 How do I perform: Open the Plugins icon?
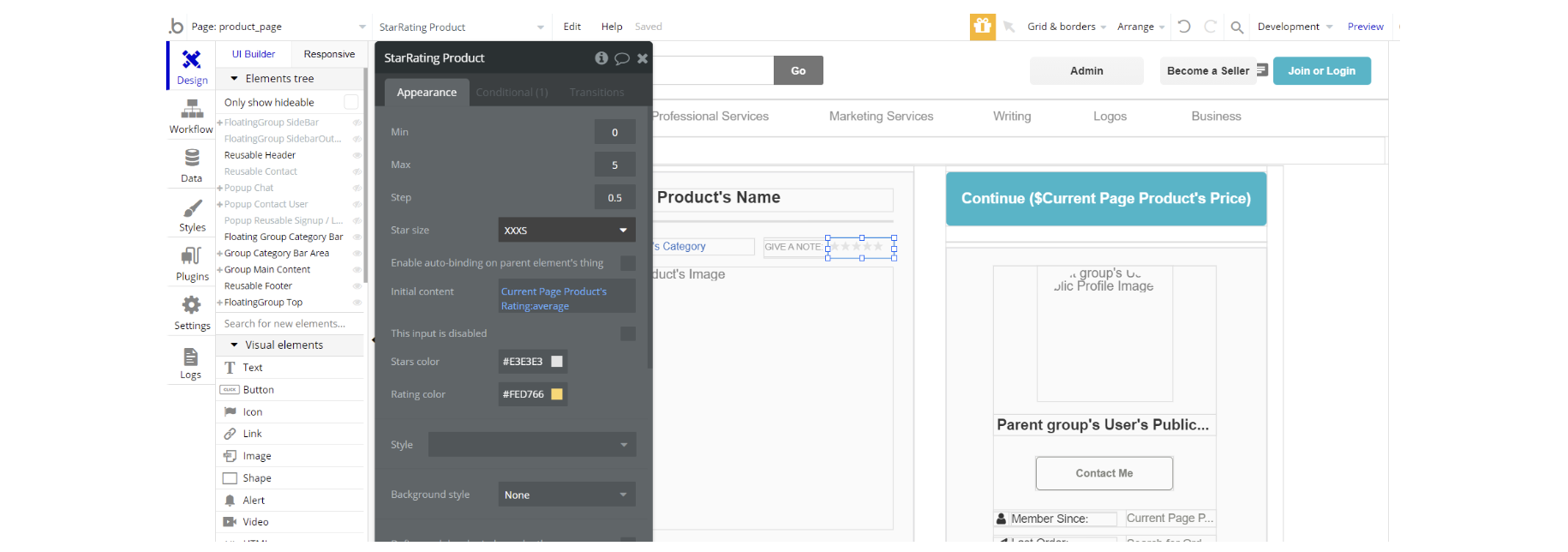(x=192, y=256)
